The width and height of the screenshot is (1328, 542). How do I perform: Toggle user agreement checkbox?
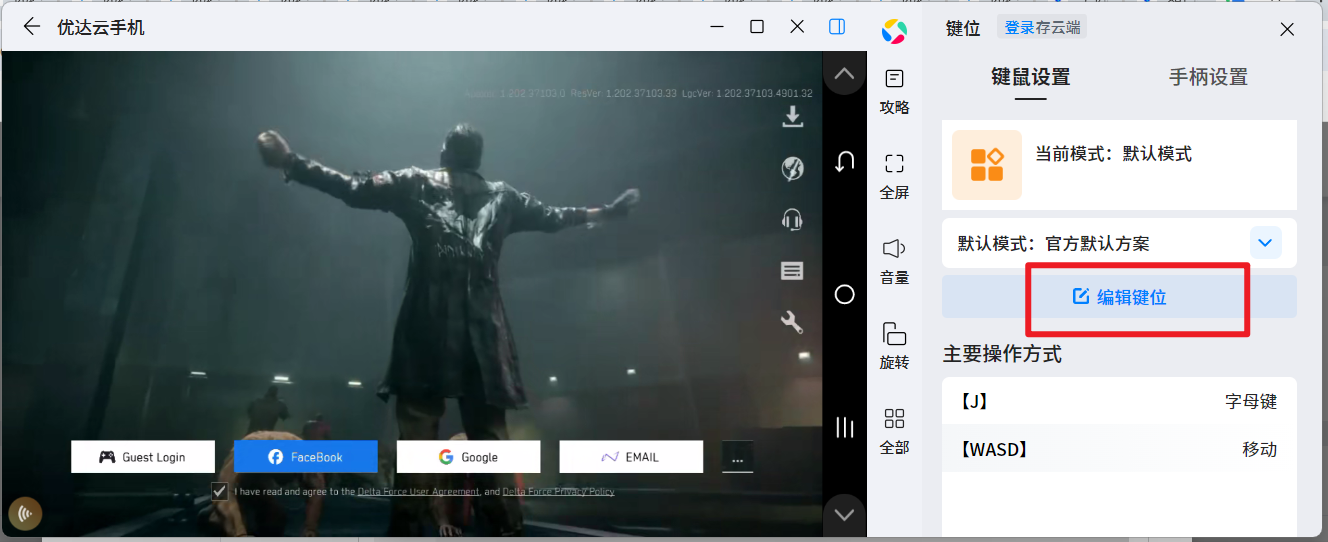pyautogui.click(x=219, y=491)
